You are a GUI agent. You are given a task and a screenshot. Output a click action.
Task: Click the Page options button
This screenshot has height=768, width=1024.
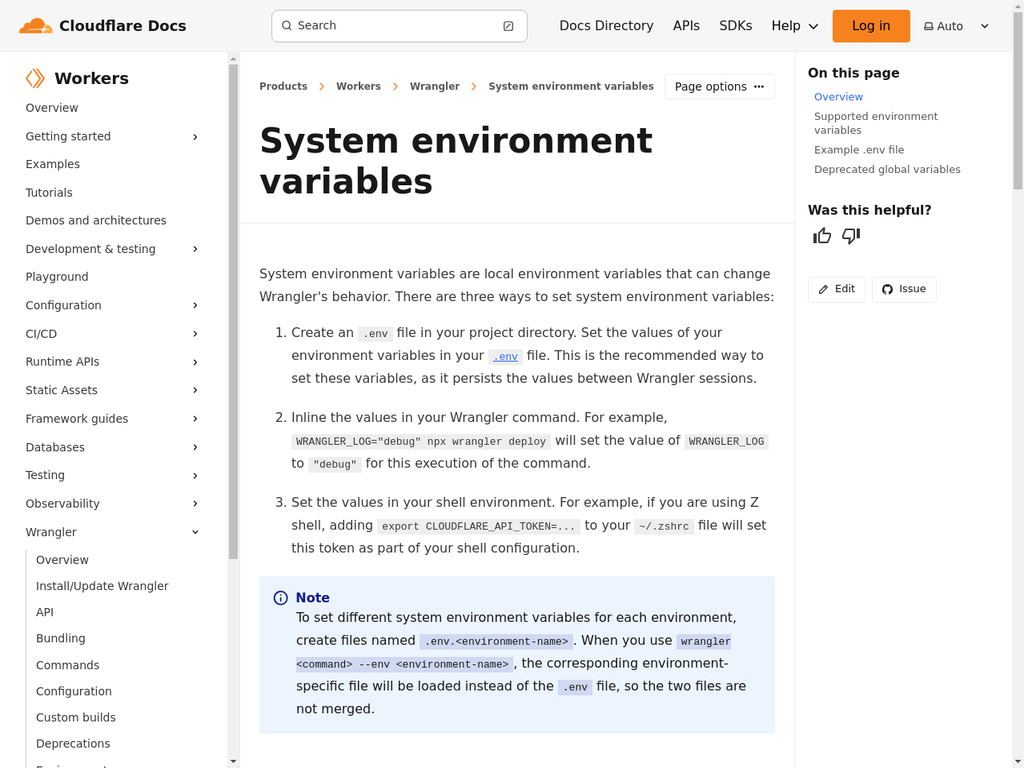(x=719, y=86)
